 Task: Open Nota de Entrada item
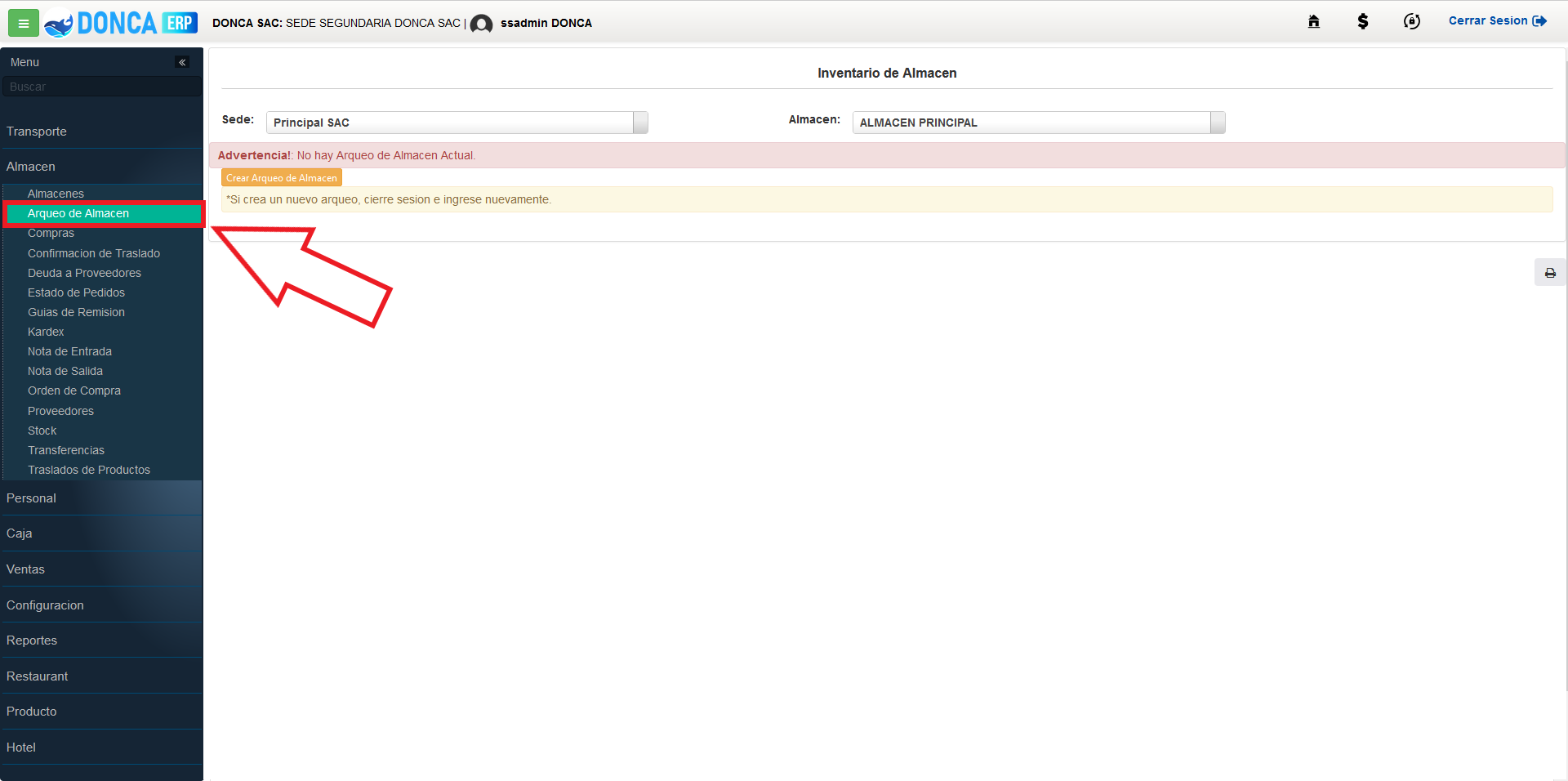click(x=69, y=351)
